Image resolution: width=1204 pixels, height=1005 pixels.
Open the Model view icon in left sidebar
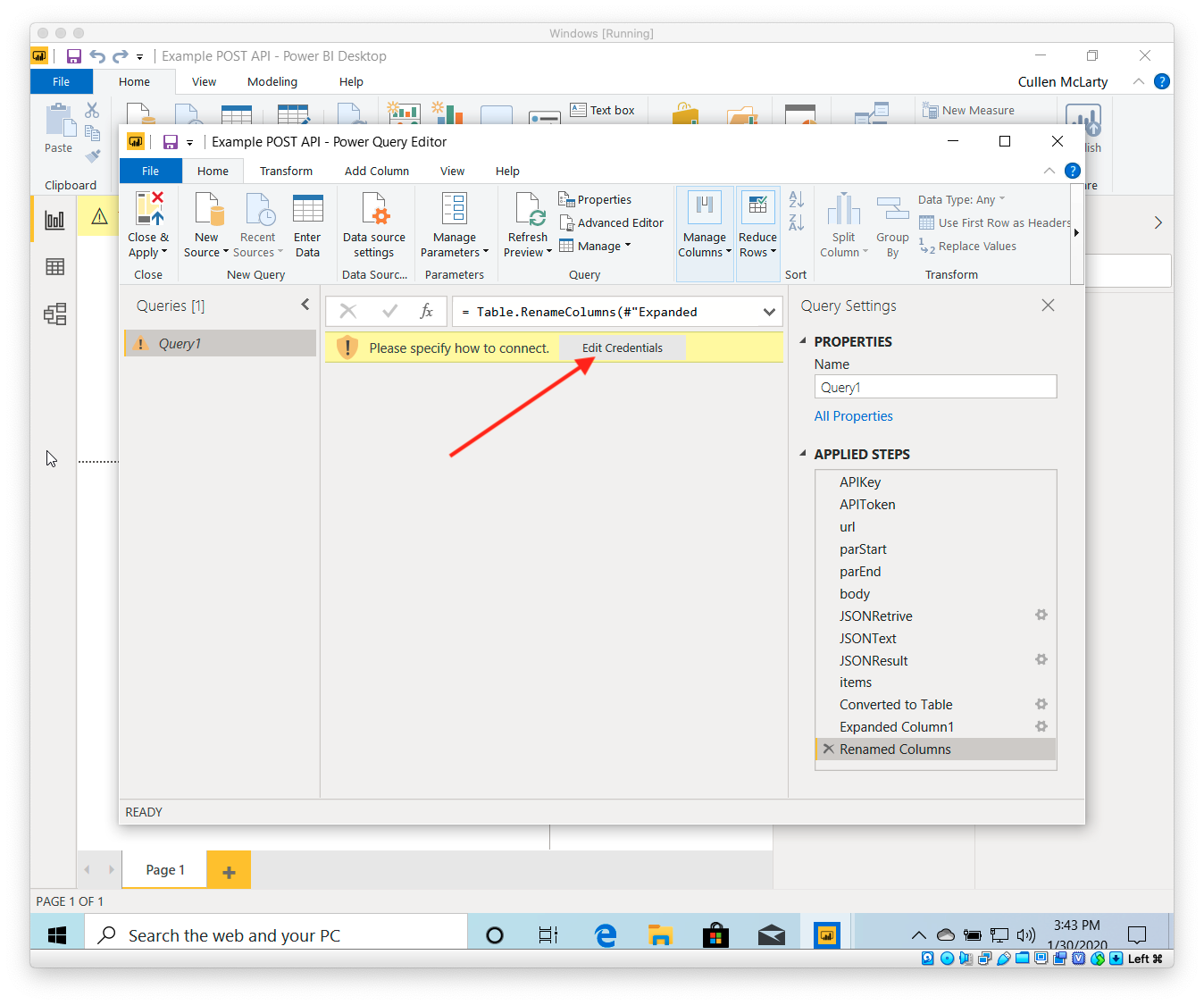coord(54,314)
